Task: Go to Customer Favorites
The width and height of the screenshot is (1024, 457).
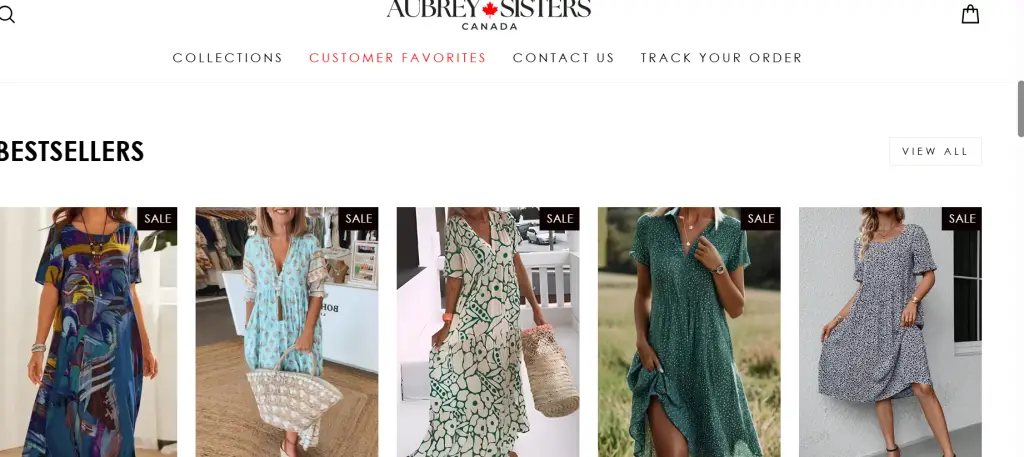Action: 398,57
